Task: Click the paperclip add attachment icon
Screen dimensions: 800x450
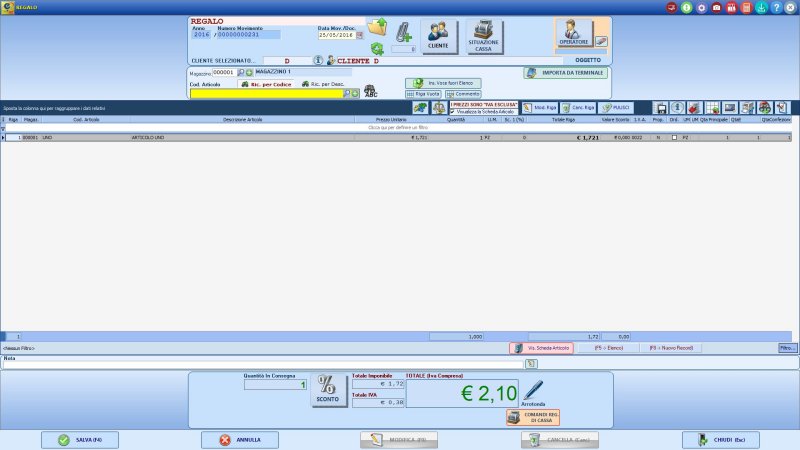Action: 403,32
